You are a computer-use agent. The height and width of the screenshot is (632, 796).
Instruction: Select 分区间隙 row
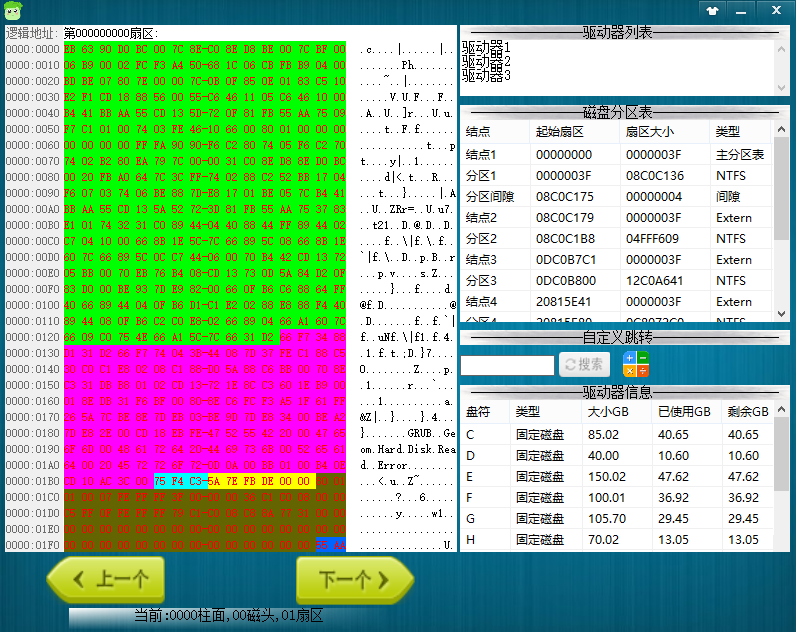tap(616, 196)
